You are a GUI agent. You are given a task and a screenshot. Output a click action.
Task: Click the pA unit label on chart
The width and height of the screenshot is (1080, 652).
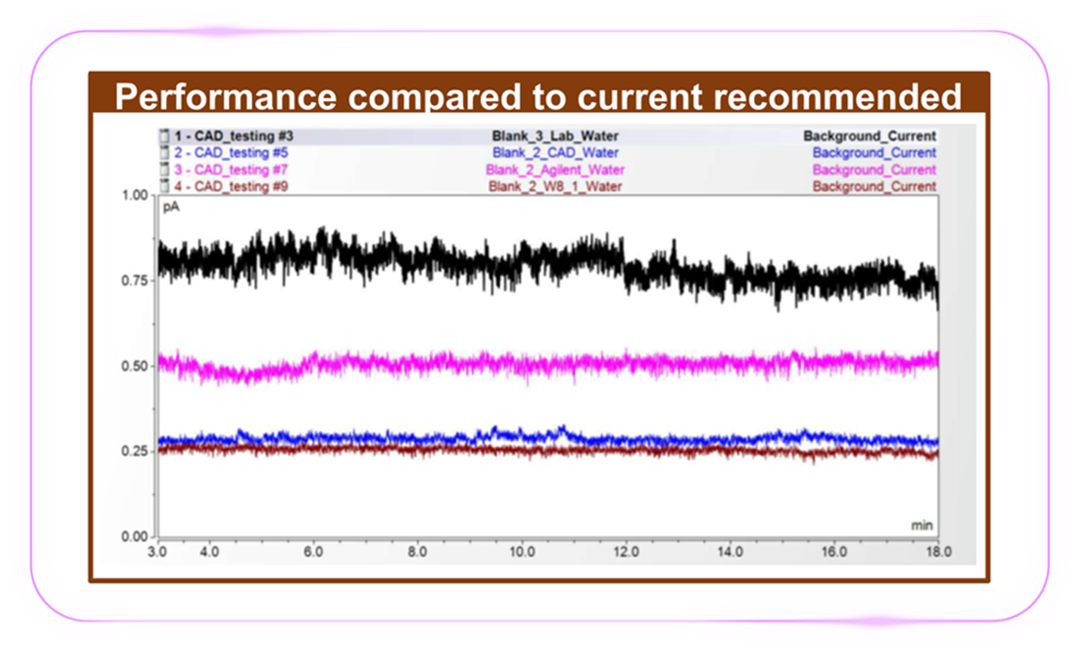pyautogui.click(x=171, y=207)
